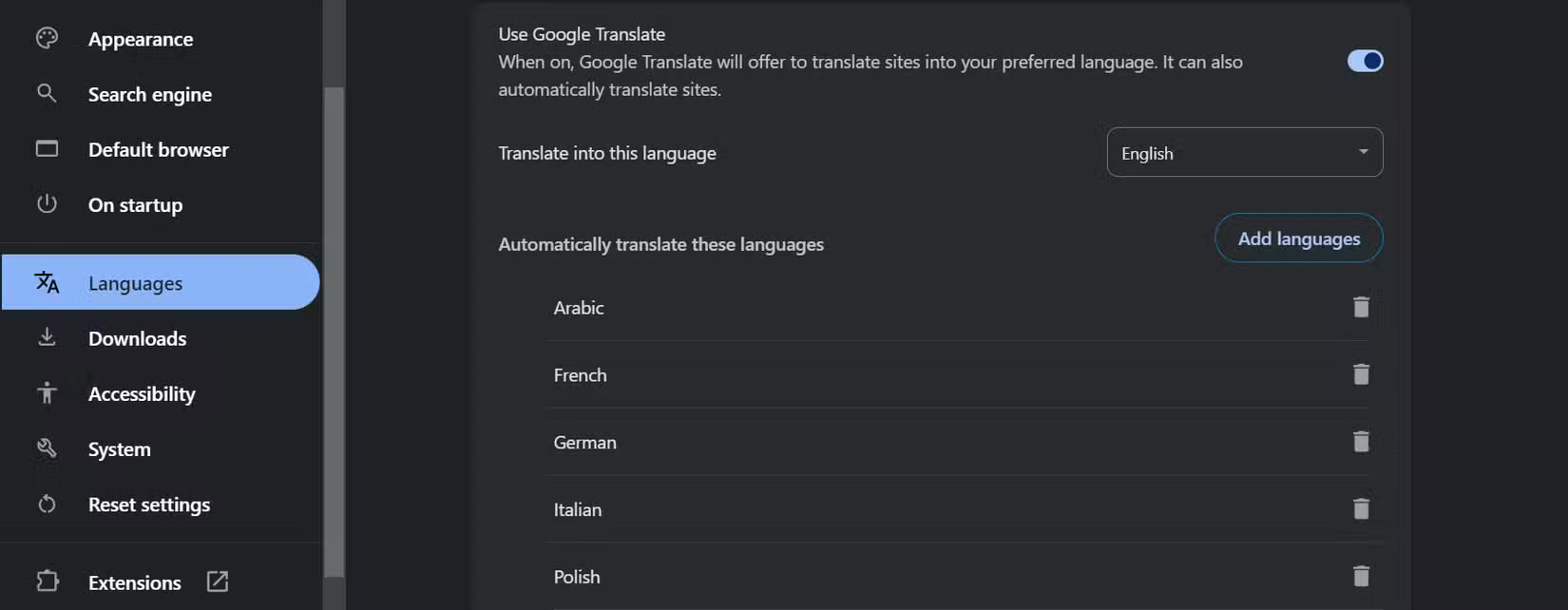
Task: Delete Arabic from auto-translate list
Action: 1361,307
